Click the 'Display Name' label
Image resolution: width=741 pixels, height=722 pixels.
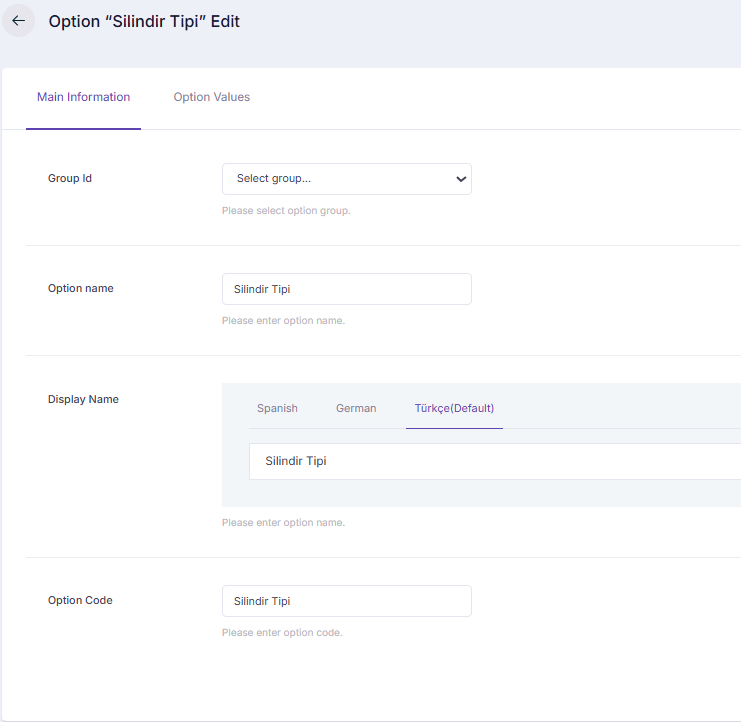coord(83,399)
